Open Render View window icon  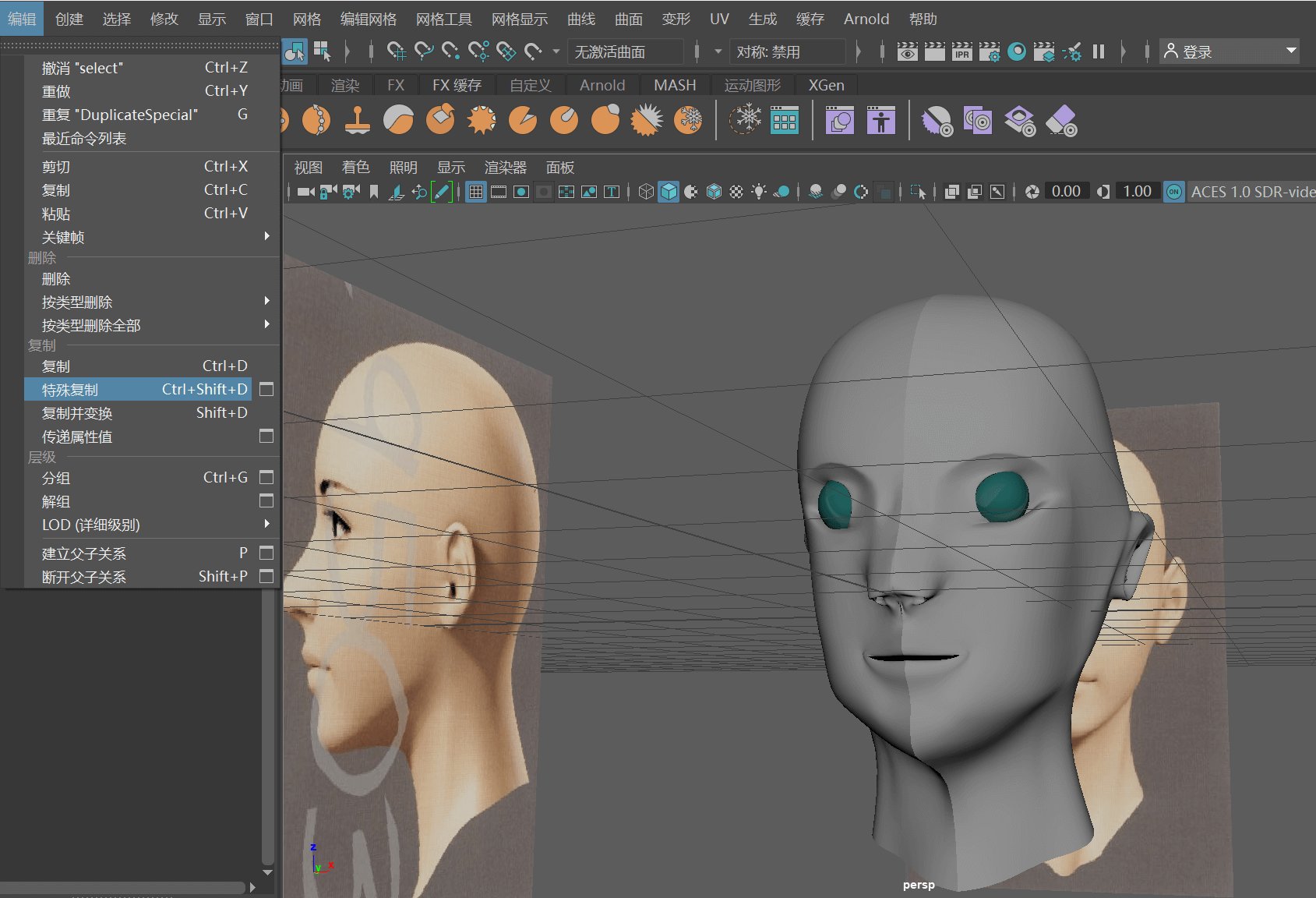click(x=907, y=51)
